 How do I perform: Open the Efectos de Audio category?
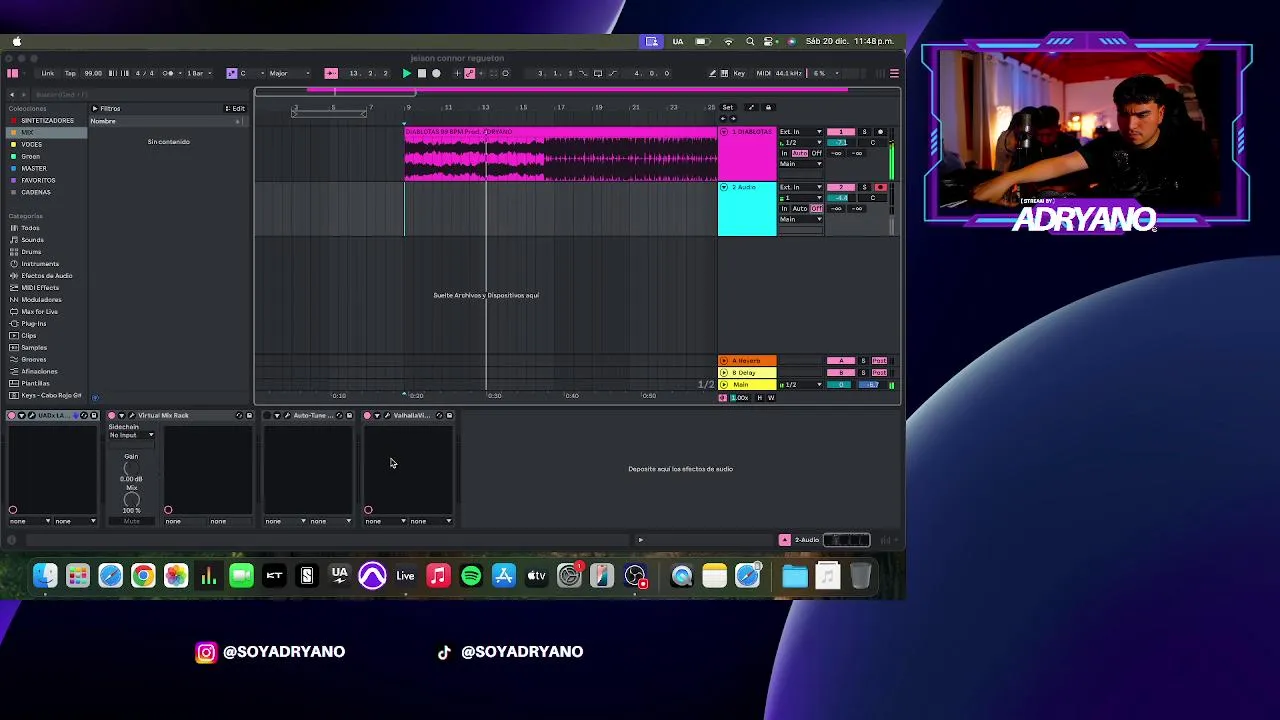46,276
